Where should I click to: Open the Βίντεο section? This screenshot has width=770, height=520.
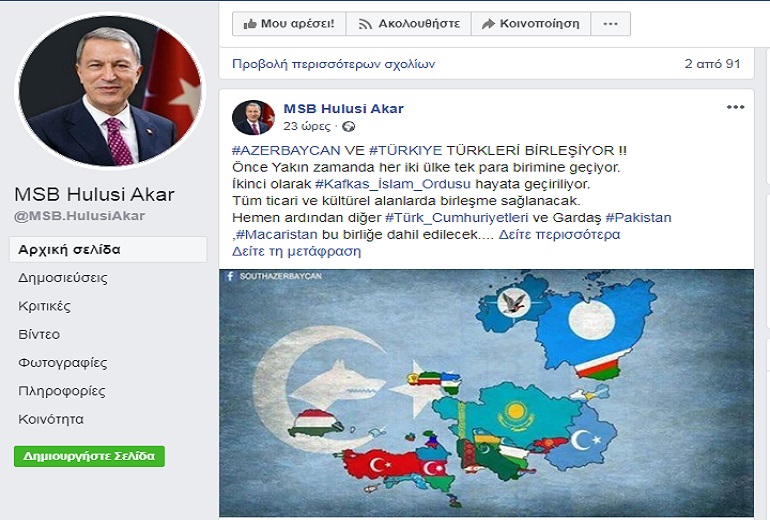[39, 334]
